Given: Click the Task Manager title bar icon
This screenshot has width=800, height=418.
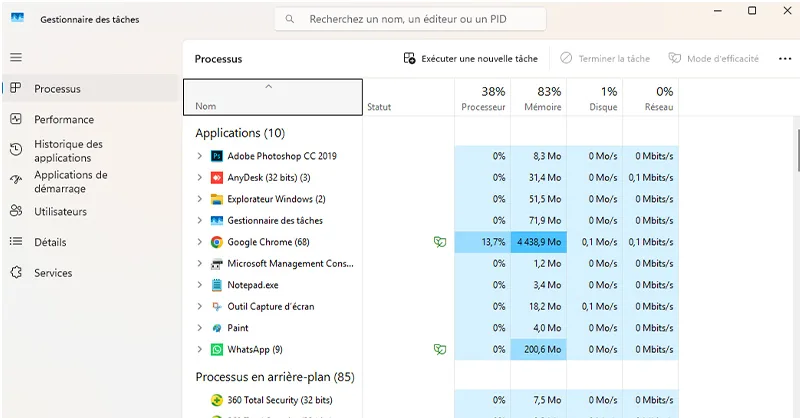Looking at the screenshot, I should tap(17, 18).
